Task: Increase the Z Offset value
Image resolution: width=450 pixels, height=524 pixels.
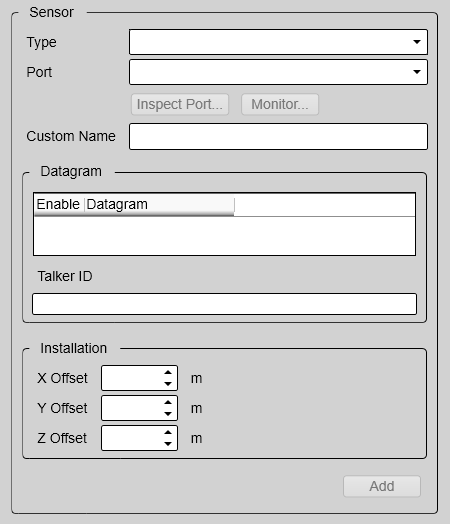Action: [x=168, y=432]
